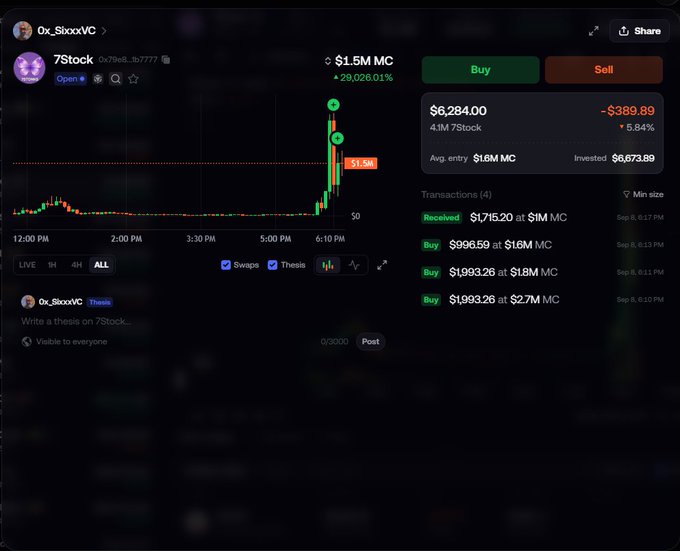Toggle the $1.5M MC price/market cap switcher
Viewport: 680px width, 551px height.
click(328, 61)
